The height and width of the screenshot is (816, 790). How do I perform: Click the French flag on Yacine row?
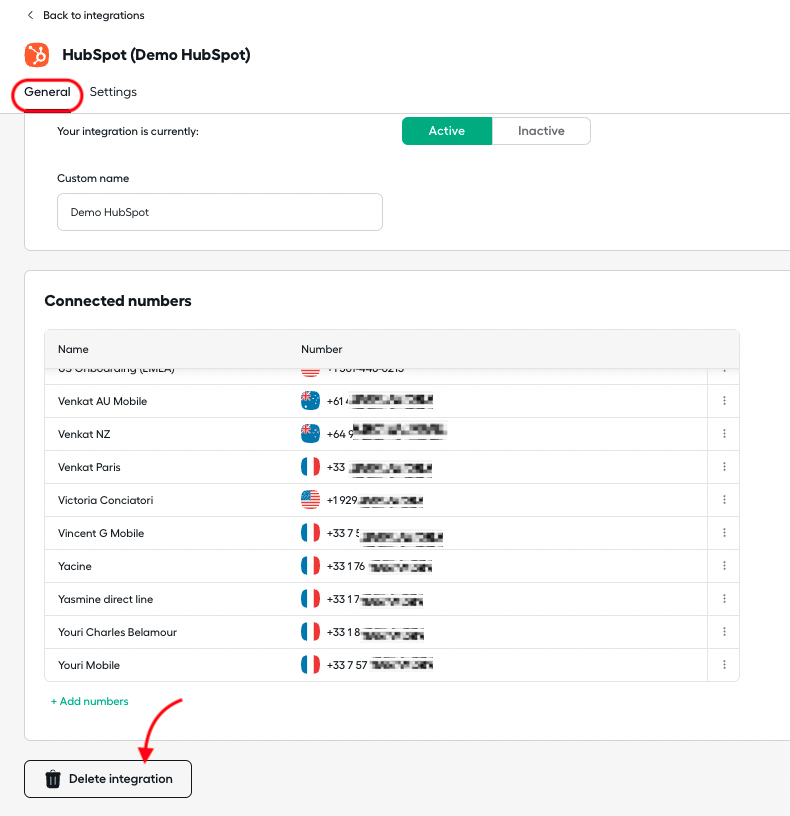(x=310, y=566)
